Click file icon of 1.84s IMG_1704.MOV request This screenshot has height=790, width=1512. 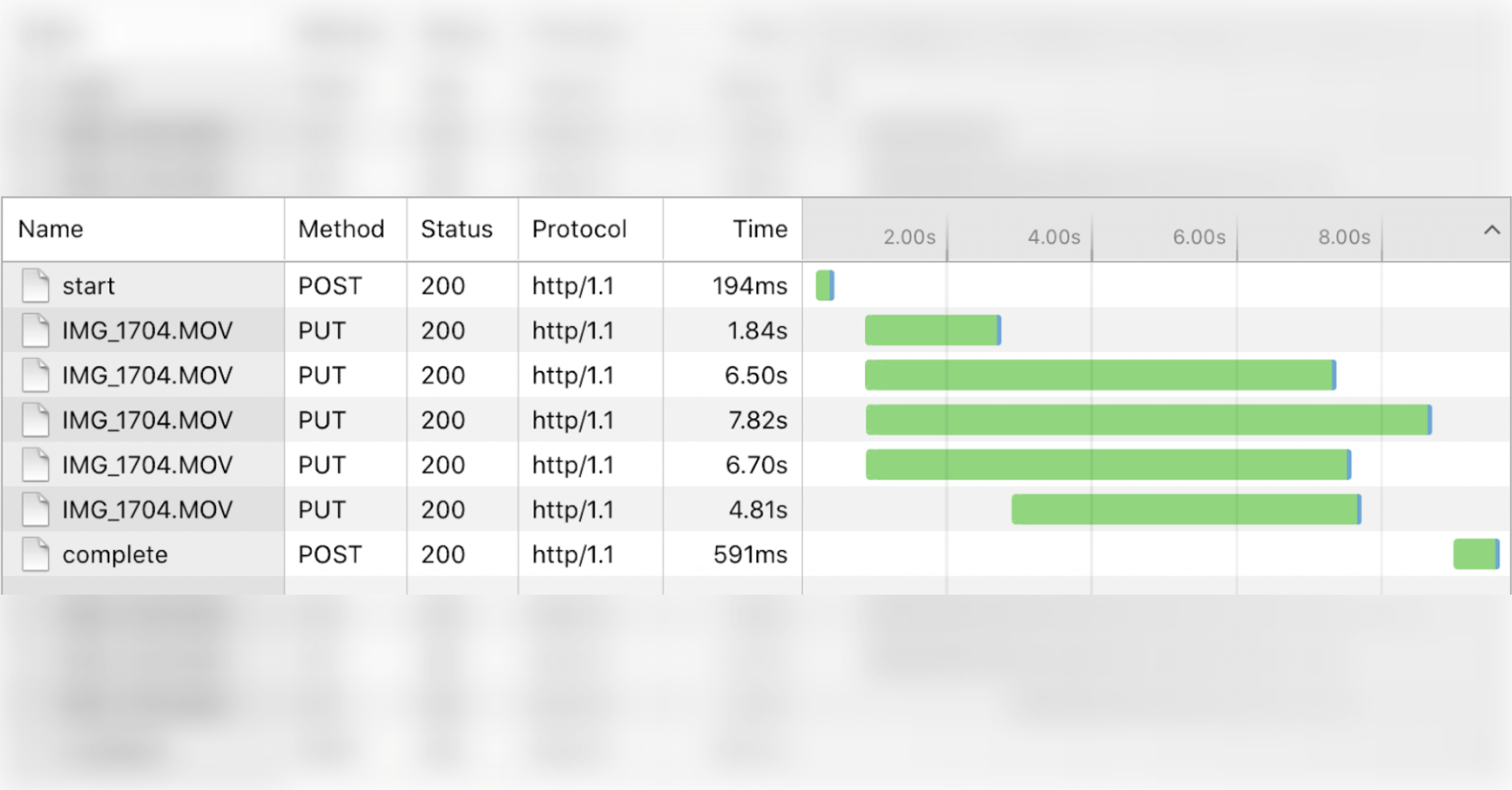(x=35, y=330)
